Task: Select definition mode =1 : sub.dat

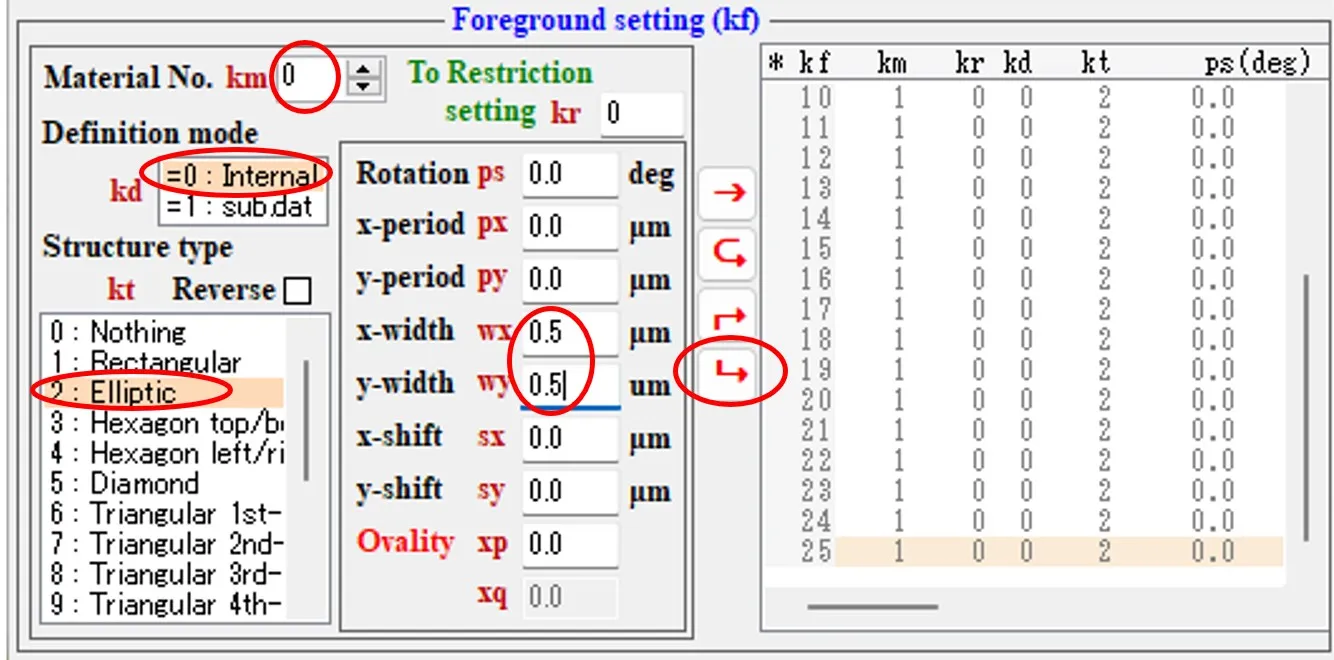Action: click(243, 206)
